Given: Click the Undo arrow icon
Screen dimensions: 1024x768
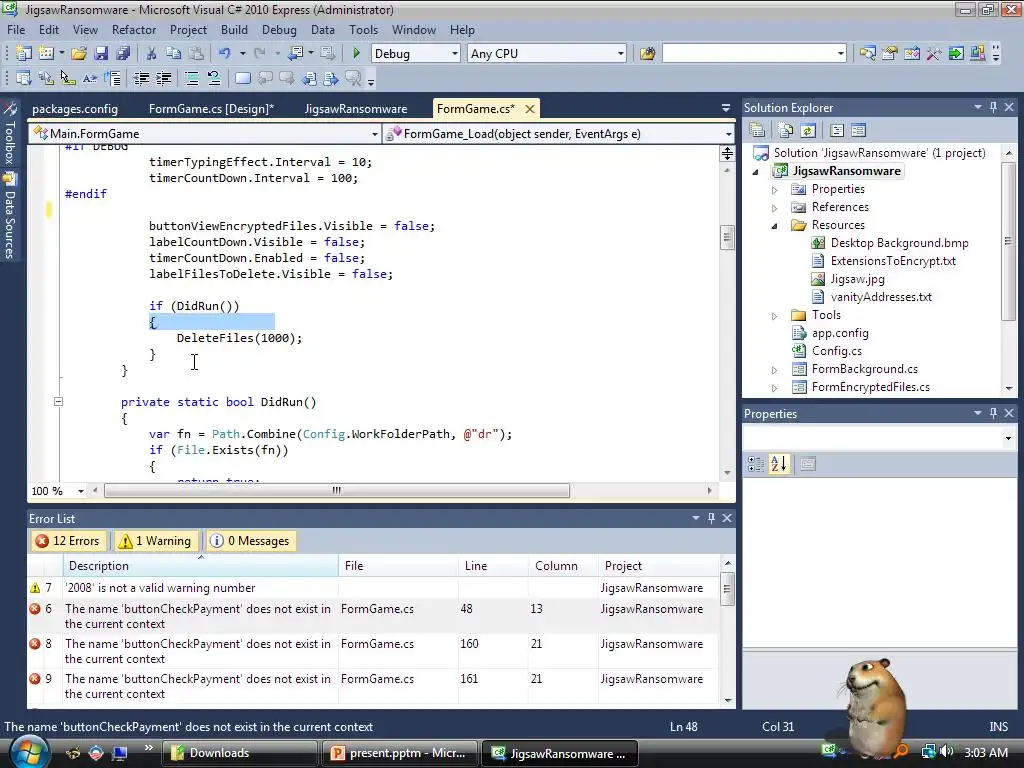Looking at the screenshot, I should 225,54.
